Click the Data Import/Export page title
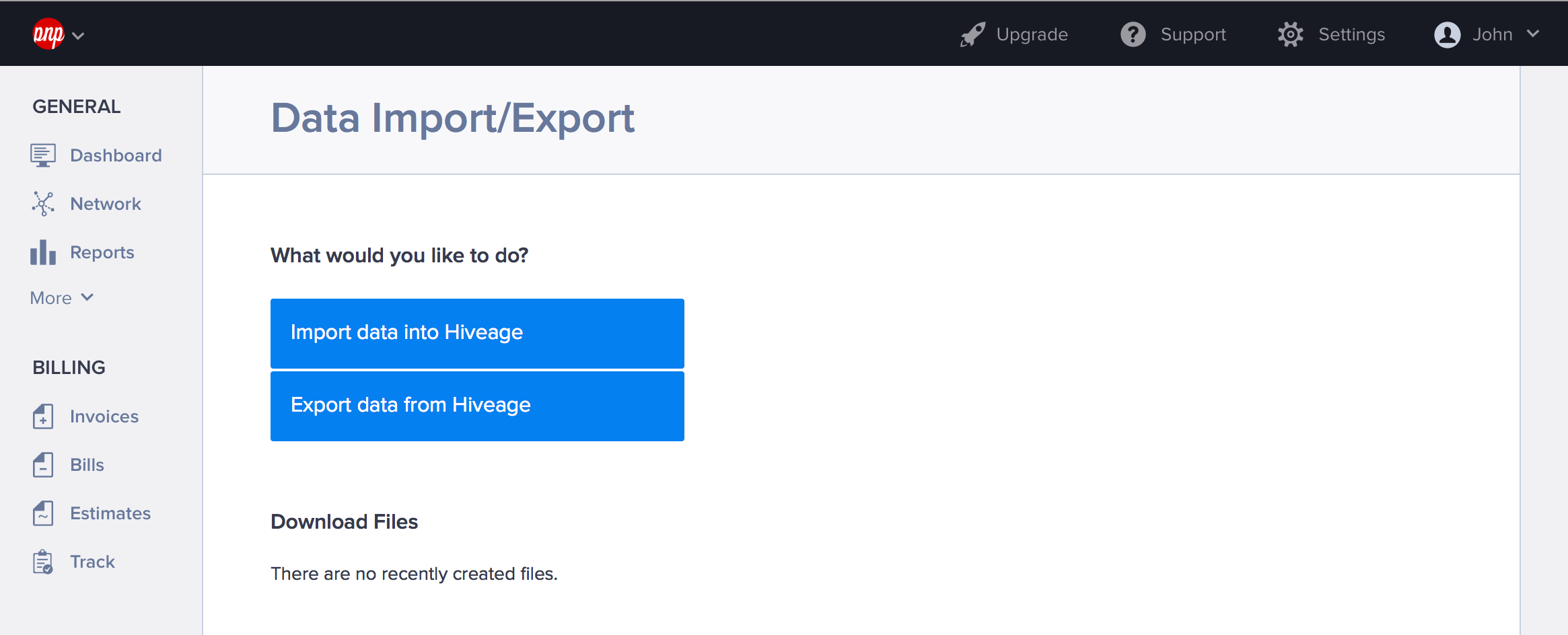 point(452,118)
